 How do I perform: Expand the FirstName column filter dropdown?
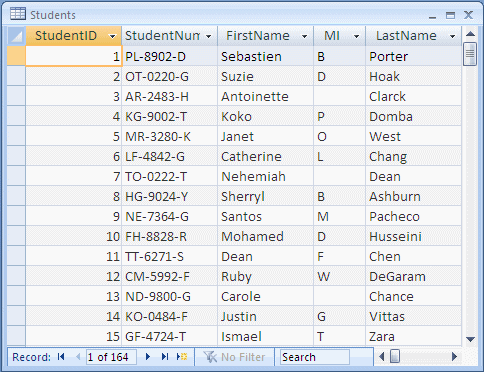pyautogui.click(x=304, y=36)
